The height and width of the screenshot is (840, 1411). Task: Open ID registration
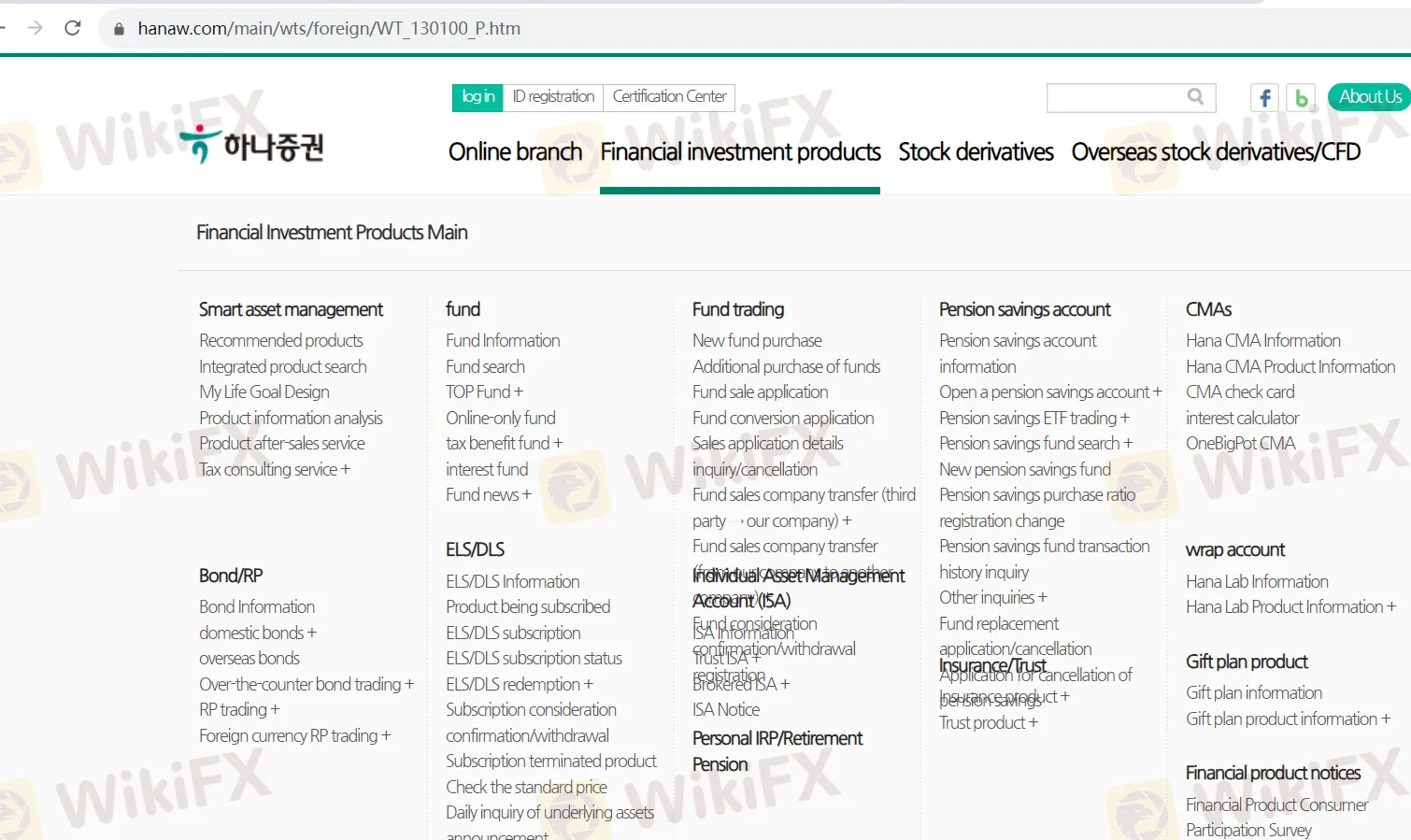[553, 97]
